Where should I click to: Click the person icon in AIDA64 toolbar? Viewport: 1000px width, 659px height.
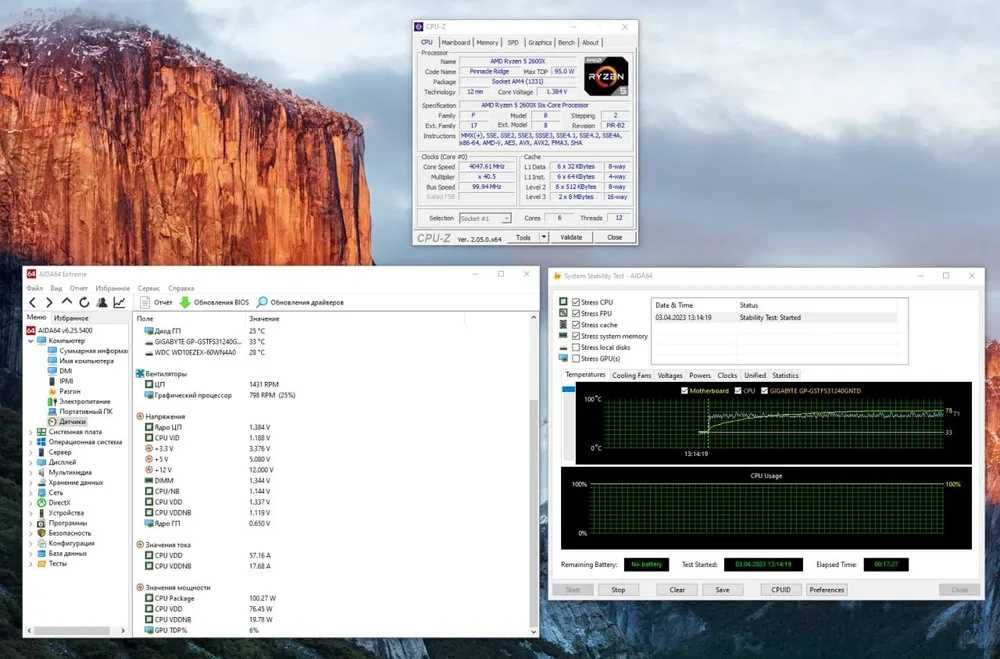(101, 302)
